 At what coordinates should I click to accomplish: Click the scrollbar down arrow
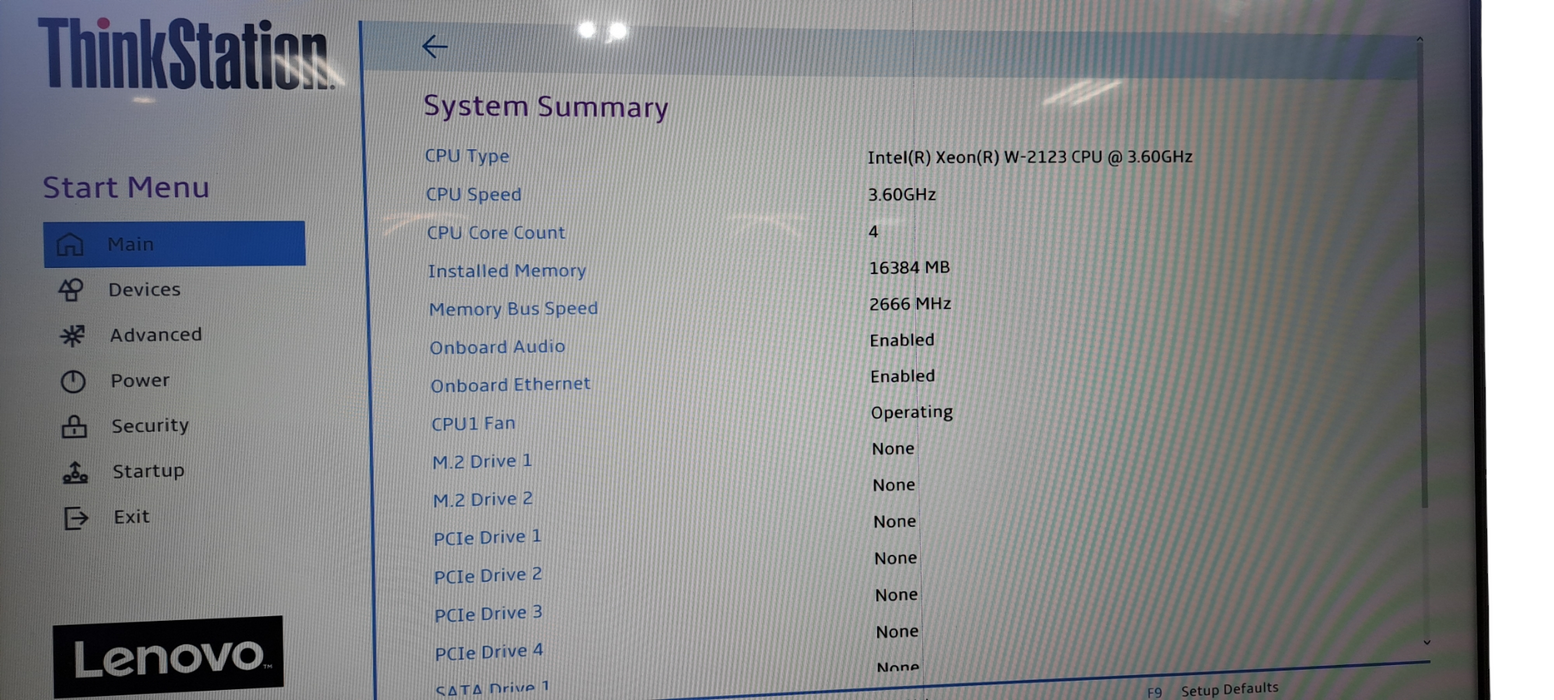coord(1427,642)
